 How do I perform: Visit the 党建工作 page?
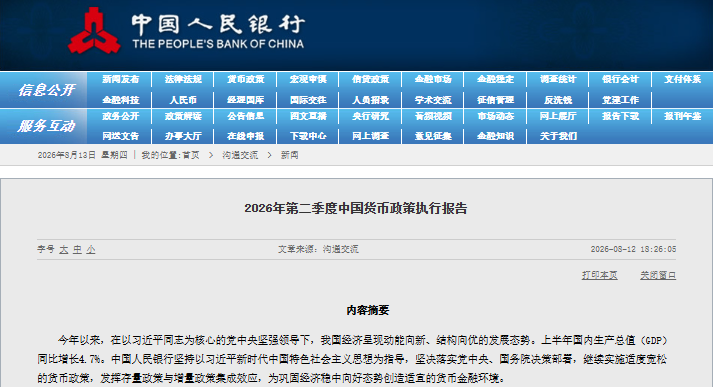coord(620,100)
